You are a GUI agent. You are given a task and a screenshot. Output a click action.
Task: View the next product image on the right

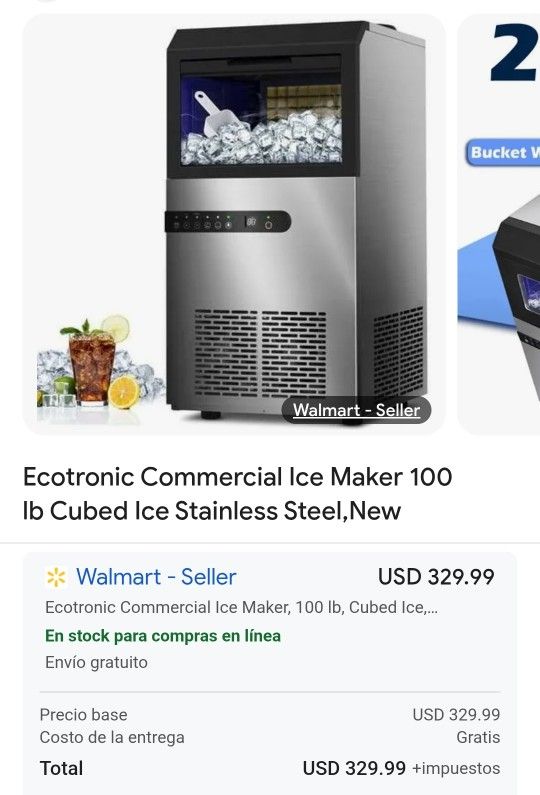tap(499, 224)
